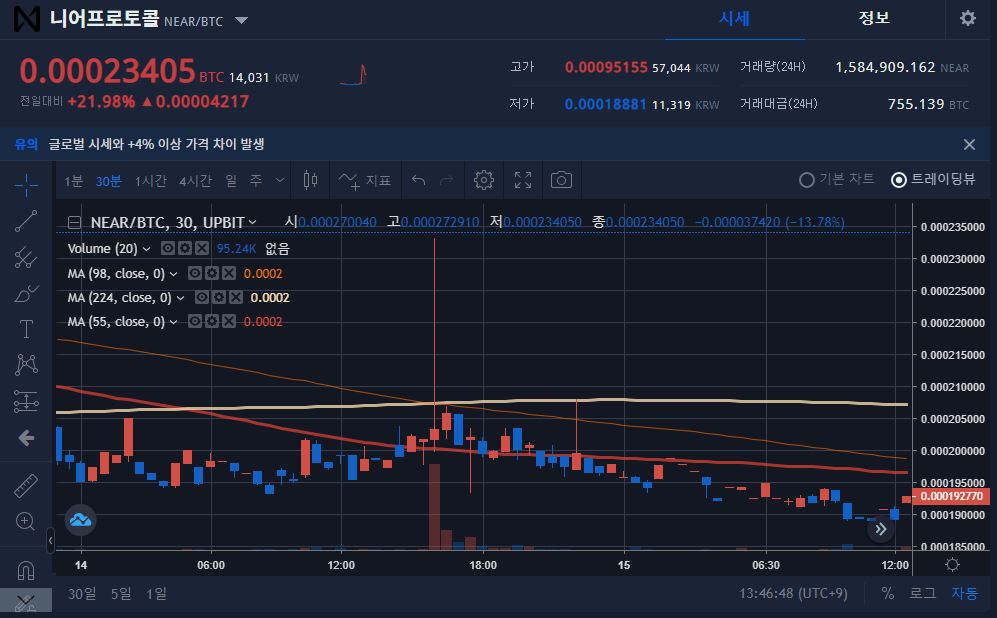Select the Text annotation tool
The width and height of the screenshot is (997, 618).
click(x=26, y=329)
